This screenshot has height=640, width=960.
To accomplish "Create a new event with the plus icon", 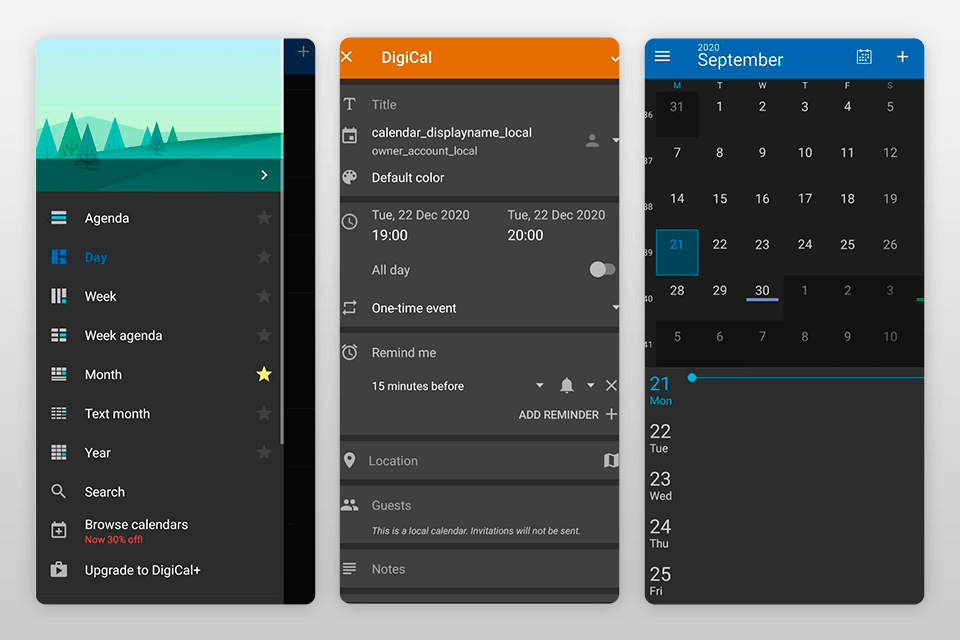I will pyautogui.click(x=903, y=57).
